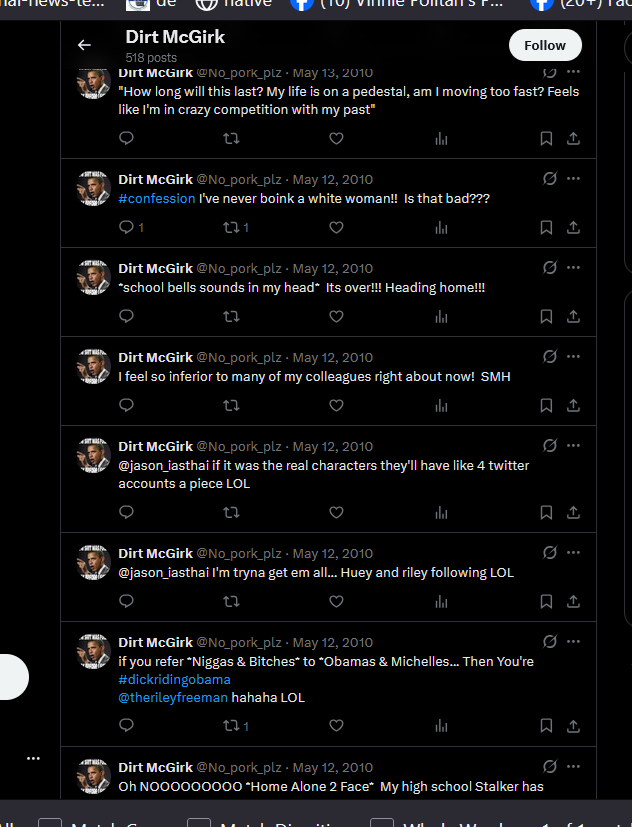Share the 'Huey and riley following' post
Screen dimensions: 632x827
tap(573, 602)
